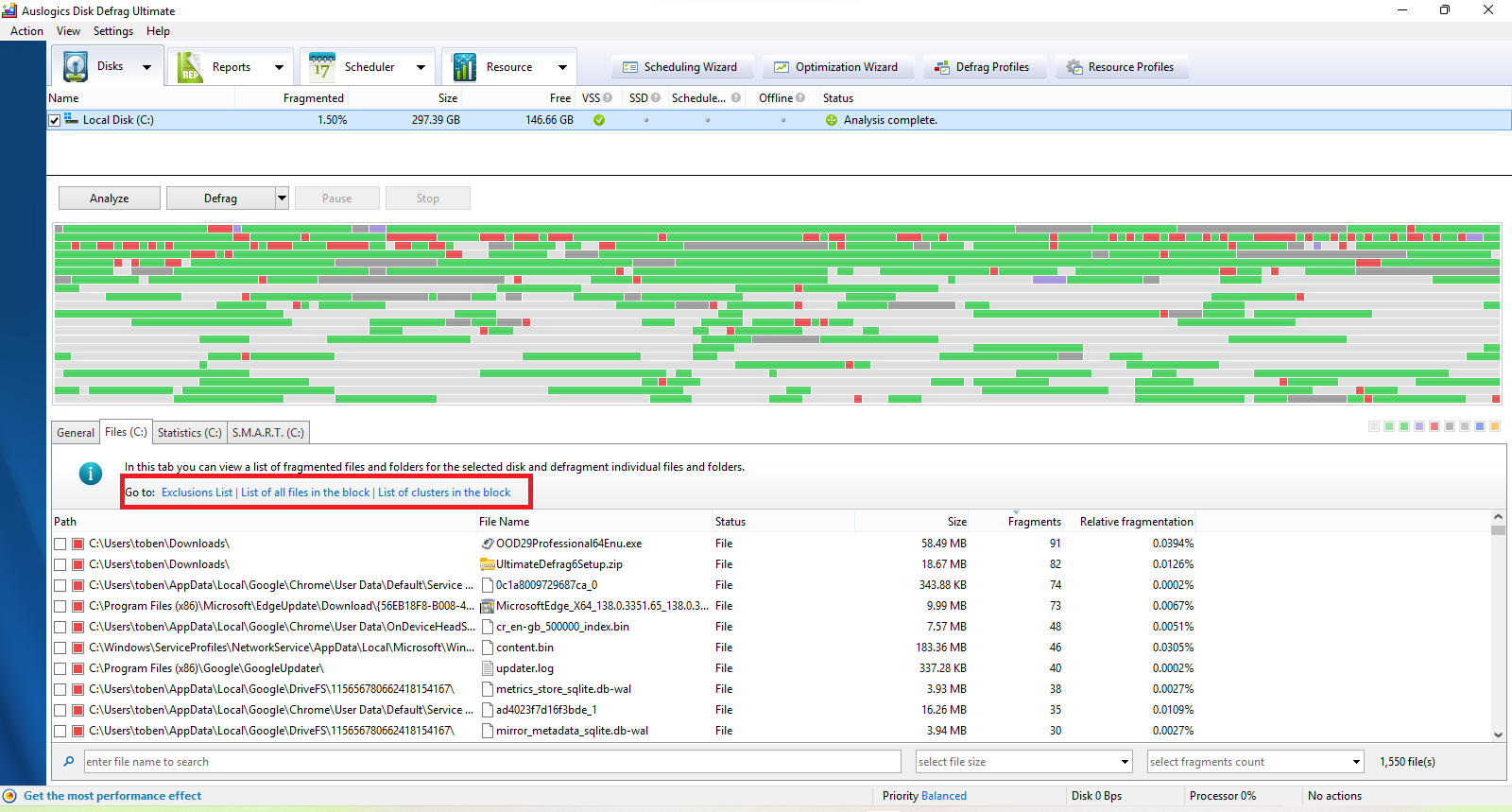This screenshot has width=1512, height=812.
Task: Click the file name search field
Action: 491,762
